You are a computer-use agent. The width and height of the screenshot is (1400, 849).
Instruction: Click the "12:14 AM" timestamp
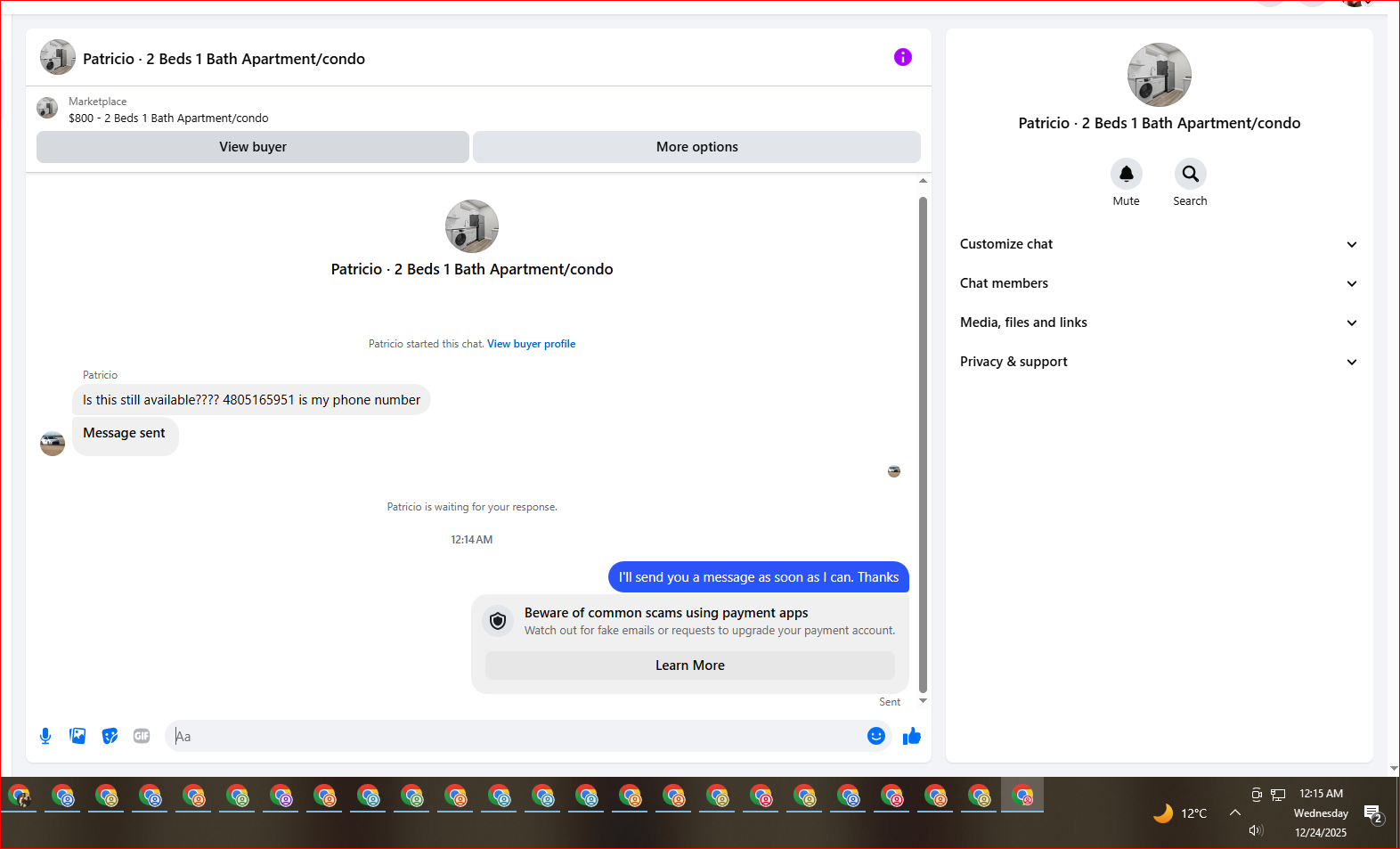point(471,540)
